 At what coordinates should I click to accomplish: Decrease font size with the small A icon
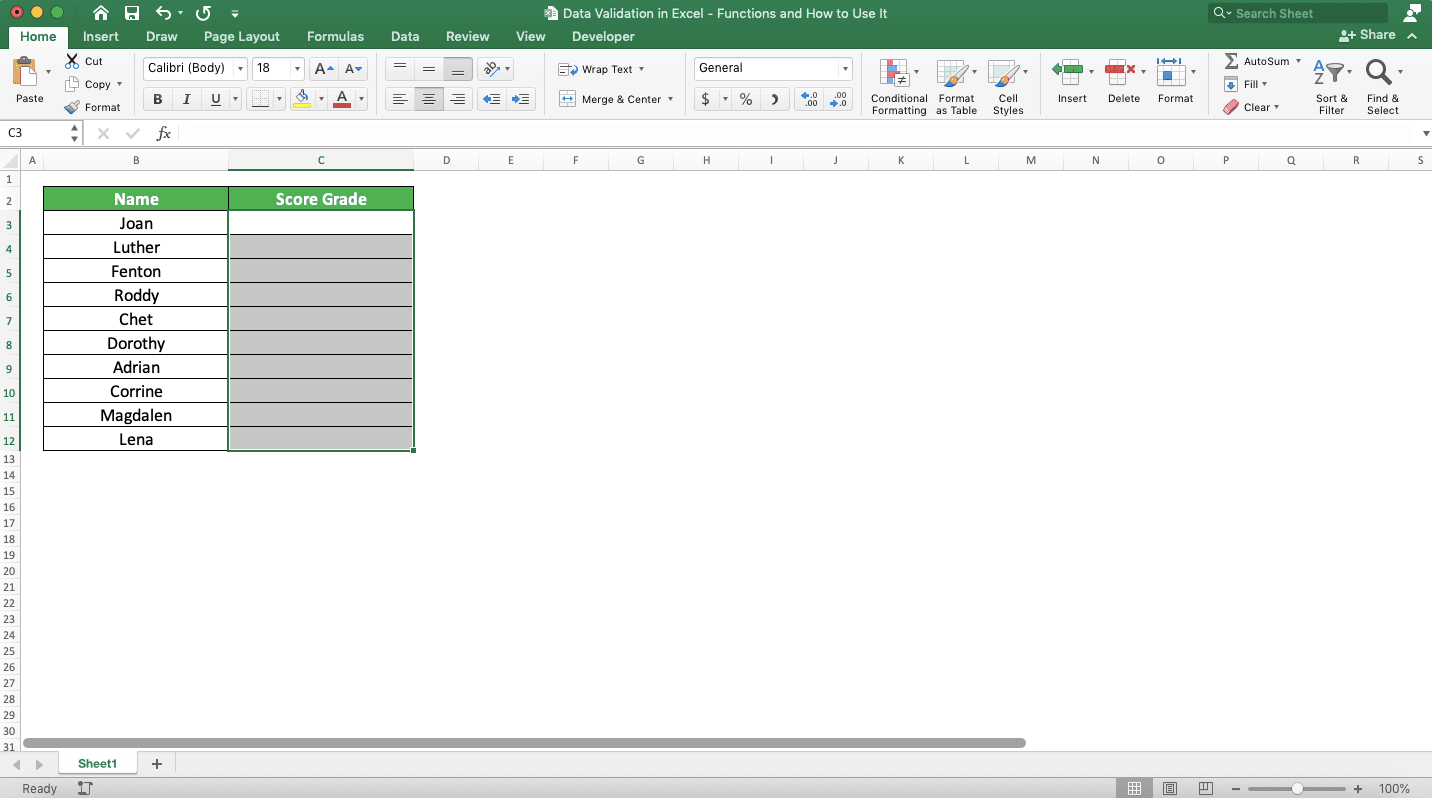pyautogui.click(x=353, y=69)
